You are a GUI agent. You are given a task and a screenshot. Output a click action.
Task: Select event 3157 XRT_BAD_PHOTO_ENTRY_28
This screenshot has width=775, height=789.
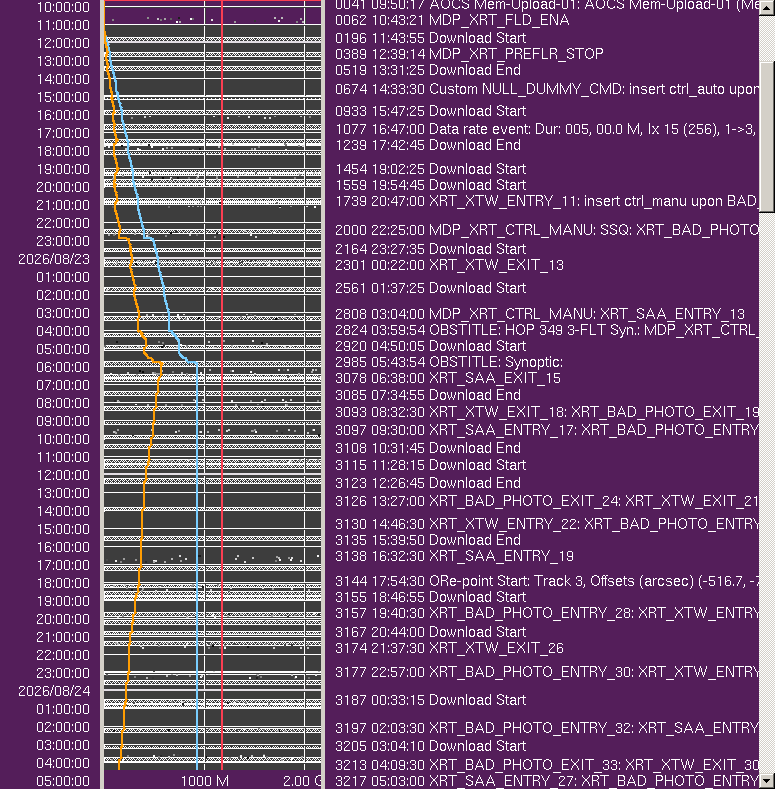pyautogui.click(x=547, y=613)
